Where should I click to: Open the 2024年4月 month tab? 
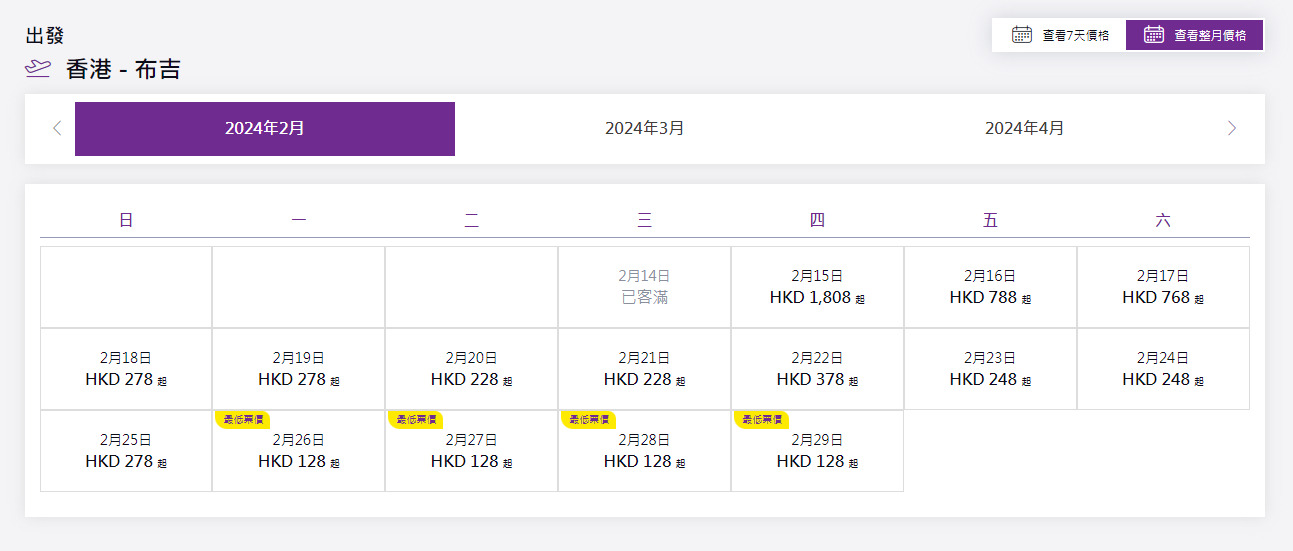pos(1025,129)
